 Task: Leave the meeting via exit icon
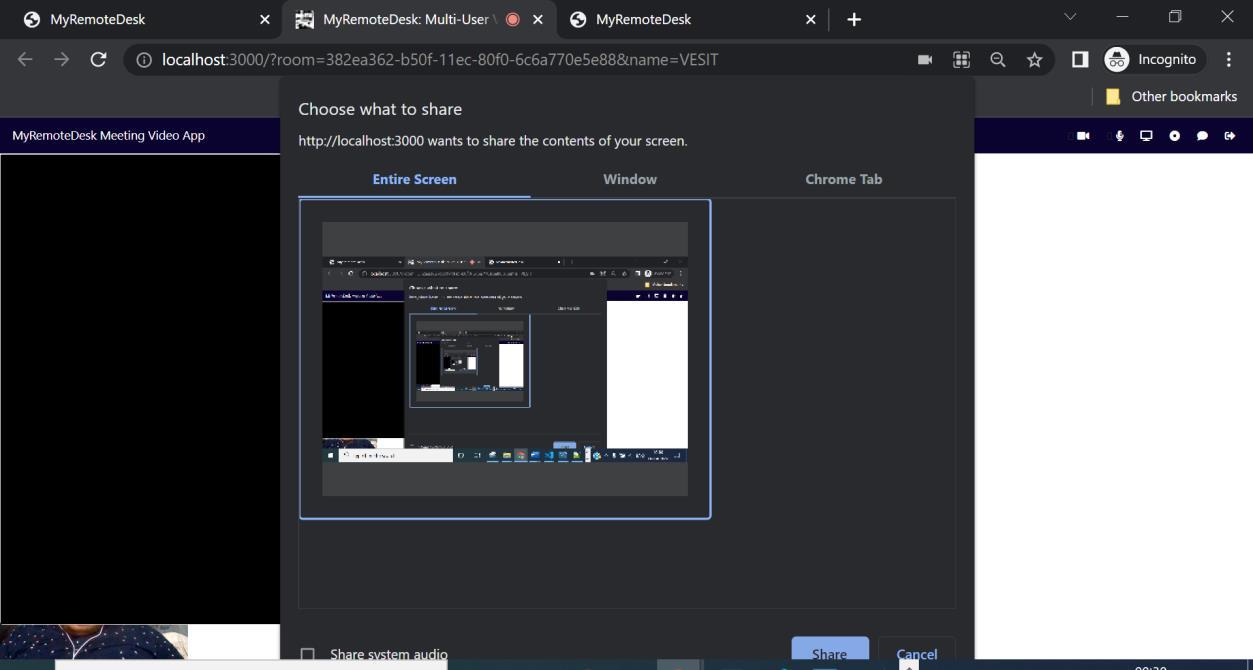1230,136
